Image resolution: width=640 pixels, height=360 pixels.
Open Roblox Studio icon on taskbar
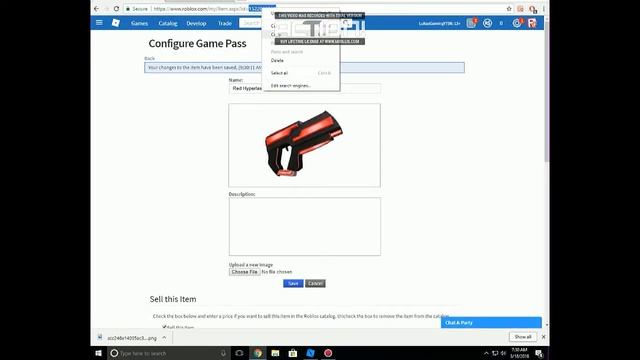click(310, 353)
